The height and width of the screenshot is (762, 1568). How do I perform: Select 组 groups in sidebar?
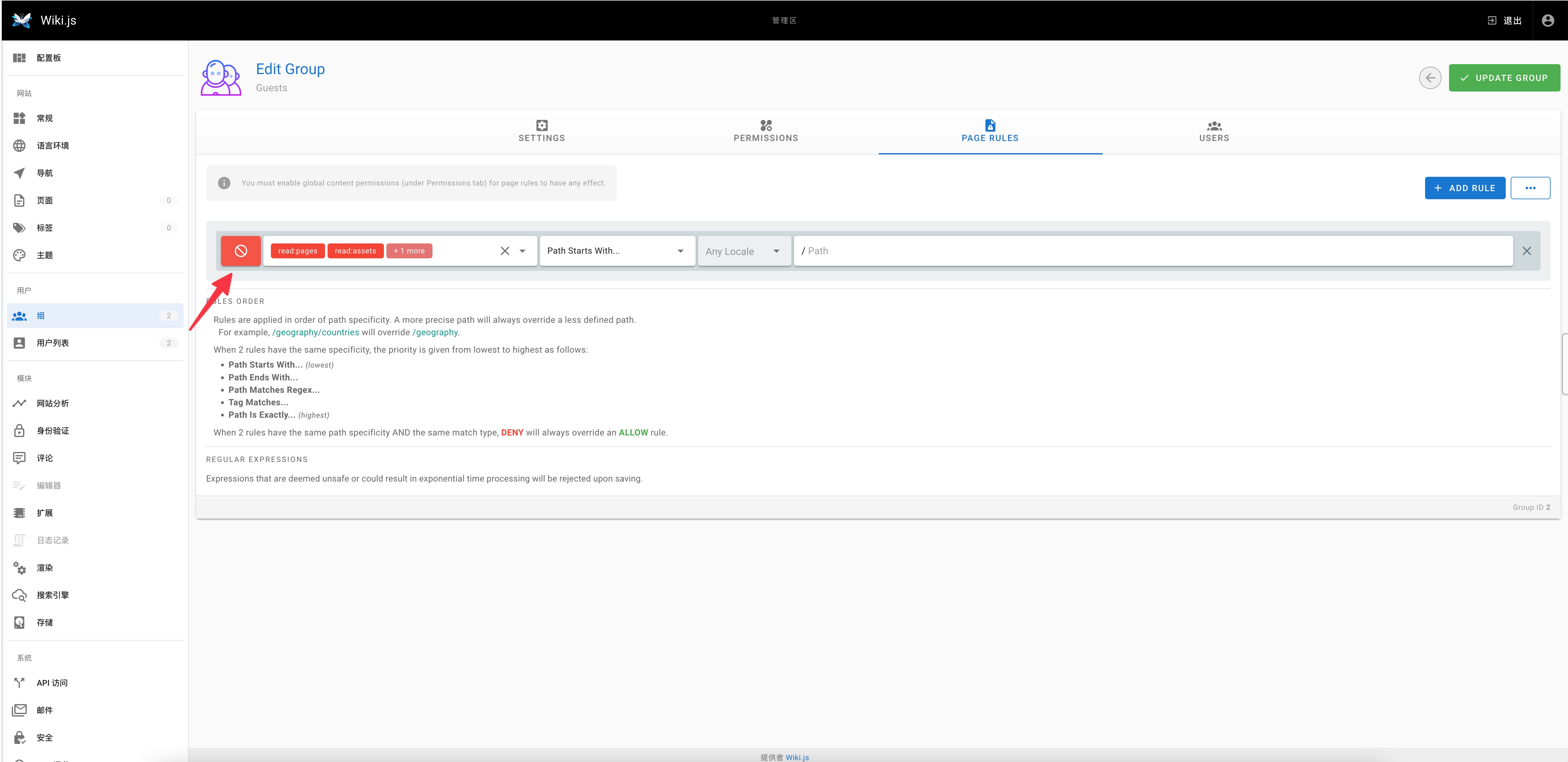click(95, 315)
